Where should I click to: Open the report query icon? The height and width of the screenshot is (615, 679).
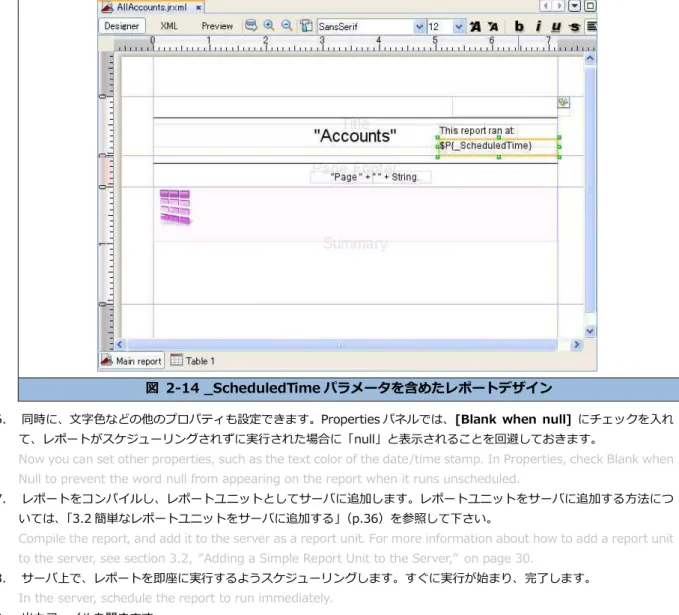251,26
